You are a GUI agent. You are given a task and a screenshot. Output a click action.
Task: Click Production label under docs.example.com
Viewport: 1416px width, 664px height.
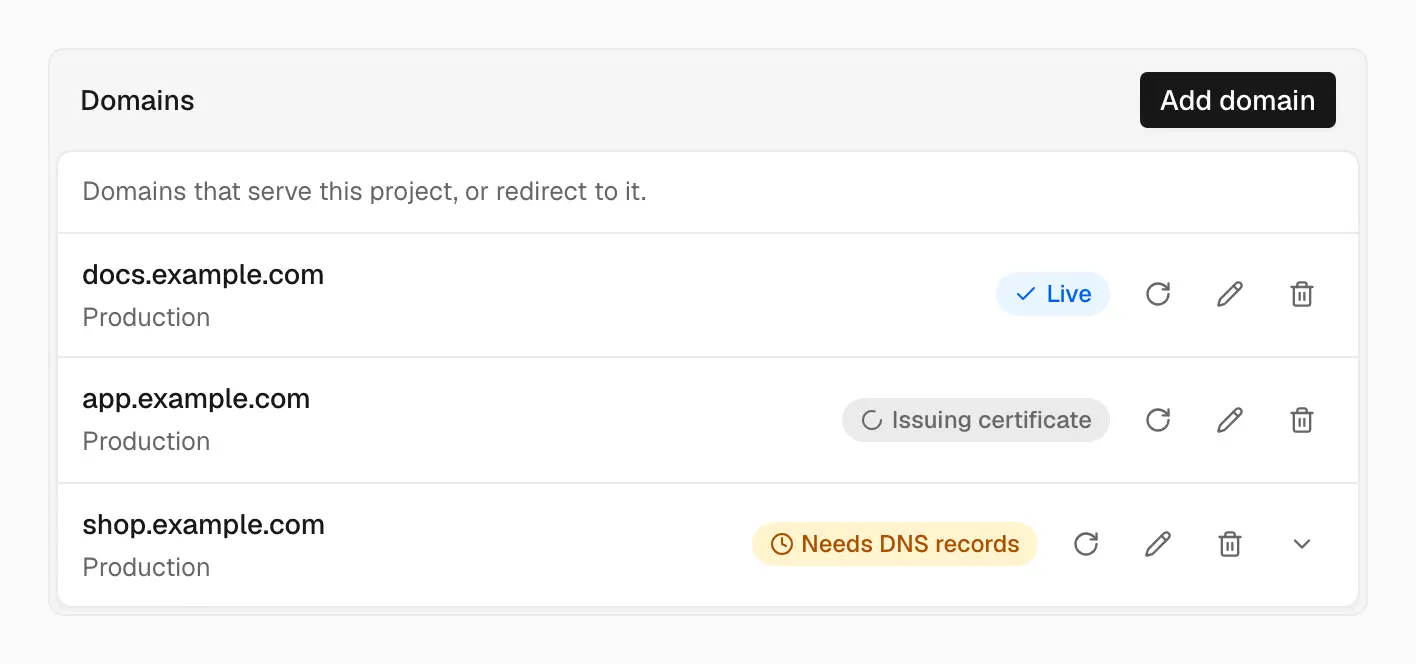pos(146,318)
